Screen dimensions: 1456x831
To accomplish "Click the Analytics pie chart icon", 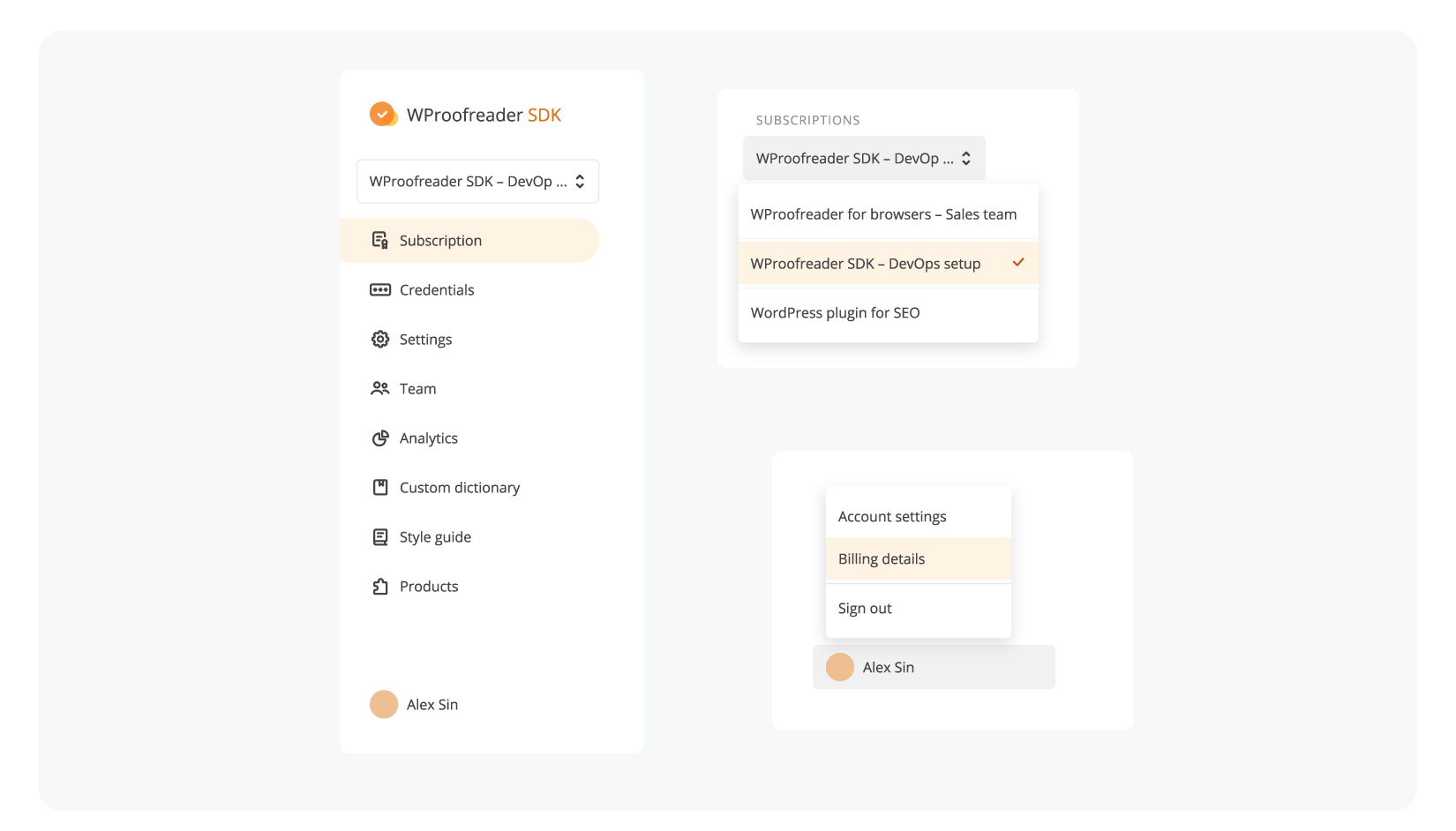I will pyautogui.click(x=380, y=438).
